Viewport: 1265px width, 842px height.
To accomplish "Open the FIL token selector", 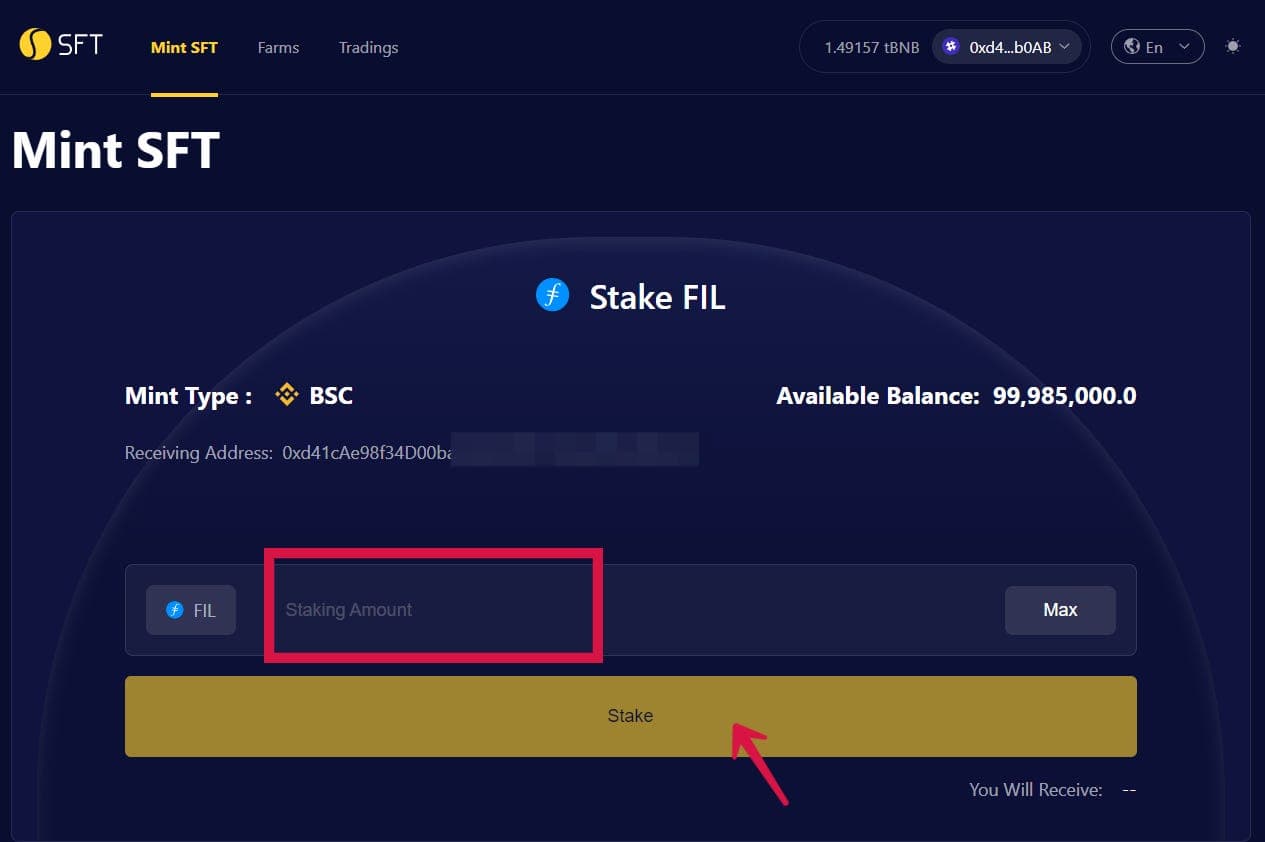I will point(191,610).
